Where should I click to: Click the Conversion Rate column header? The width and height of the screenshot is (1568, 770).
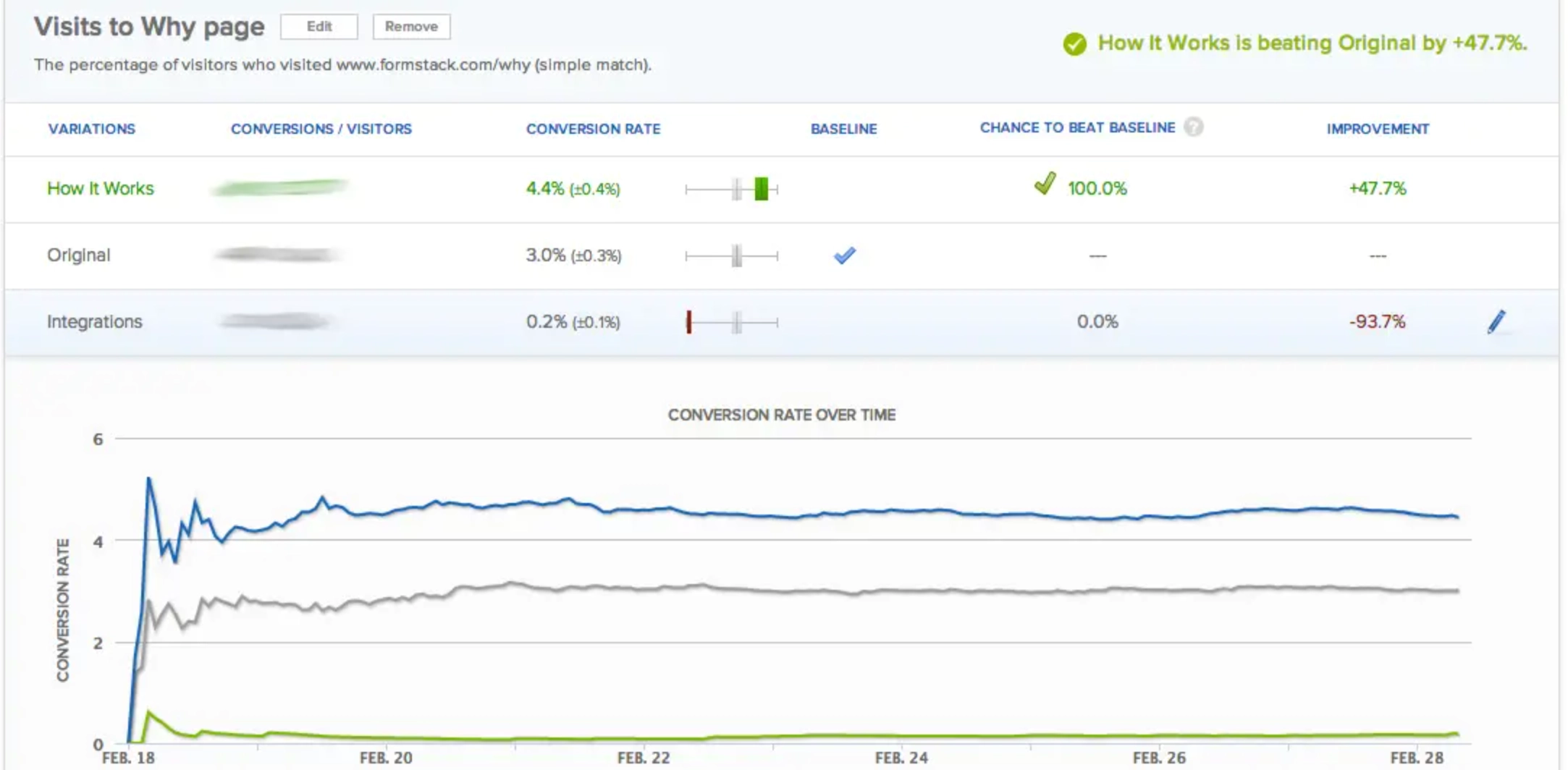coord(593,129)
